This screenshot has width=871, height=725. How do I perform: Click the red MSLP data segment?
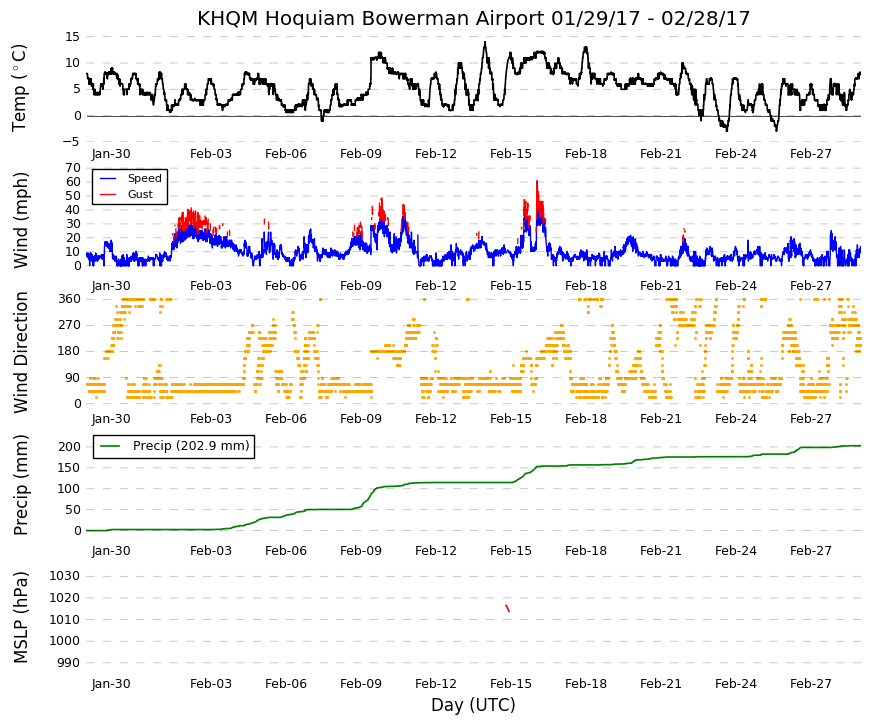coord(507,608)
